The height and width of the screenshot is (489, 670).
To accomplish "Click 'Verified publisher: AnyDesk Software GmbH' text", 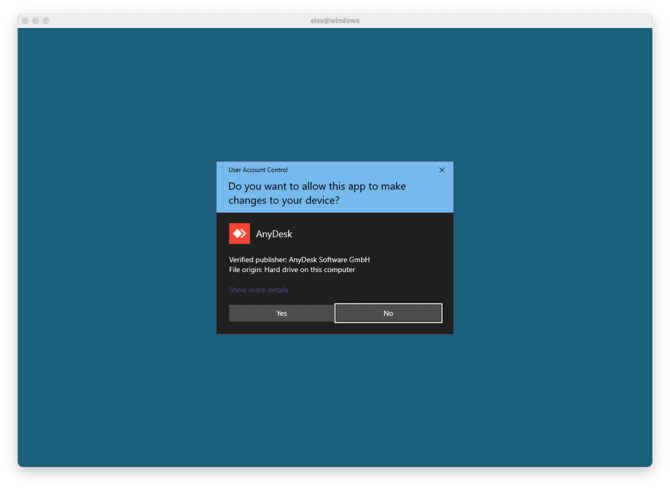I will (x=299, y=259).
